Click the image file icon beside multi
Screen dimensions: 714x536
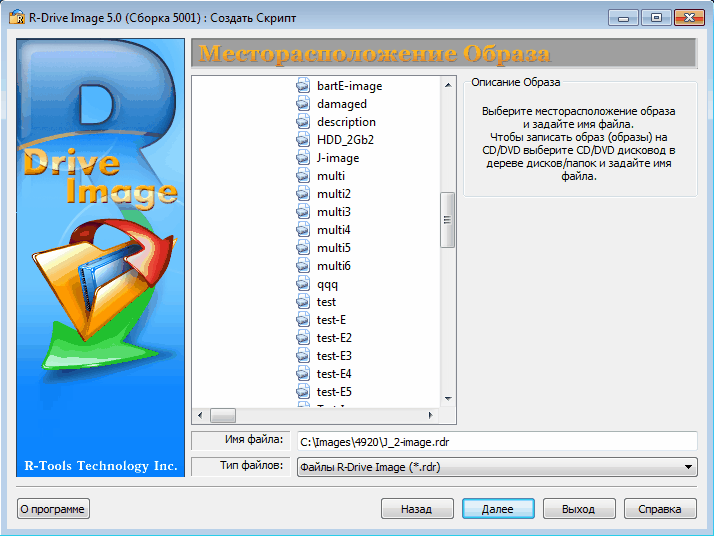tap(303, 176)
